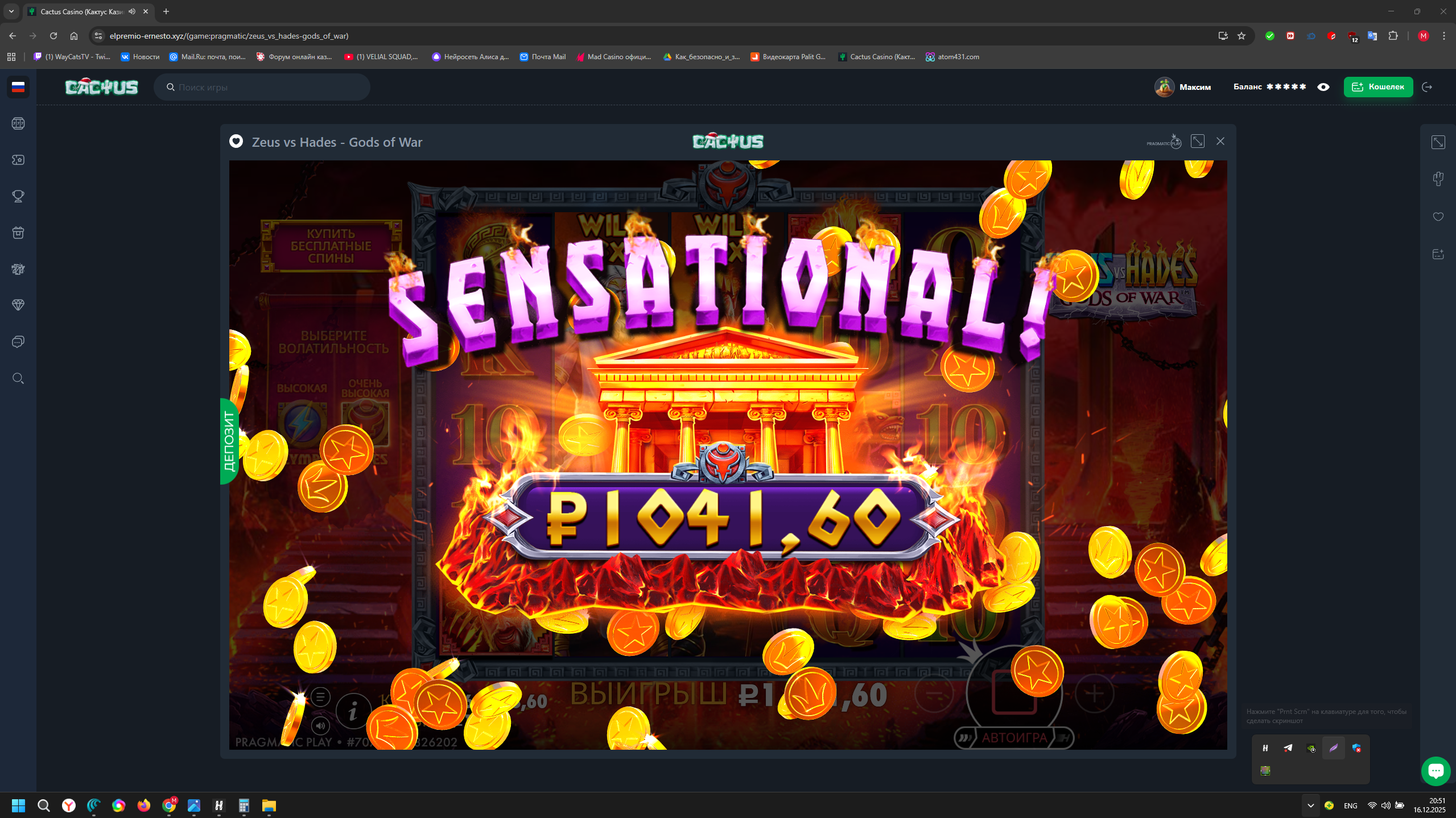Image resolution: width=1456 pixels, height=818 pixels.
Task: Click the logout arrow icon
Action: (1426, 87)
